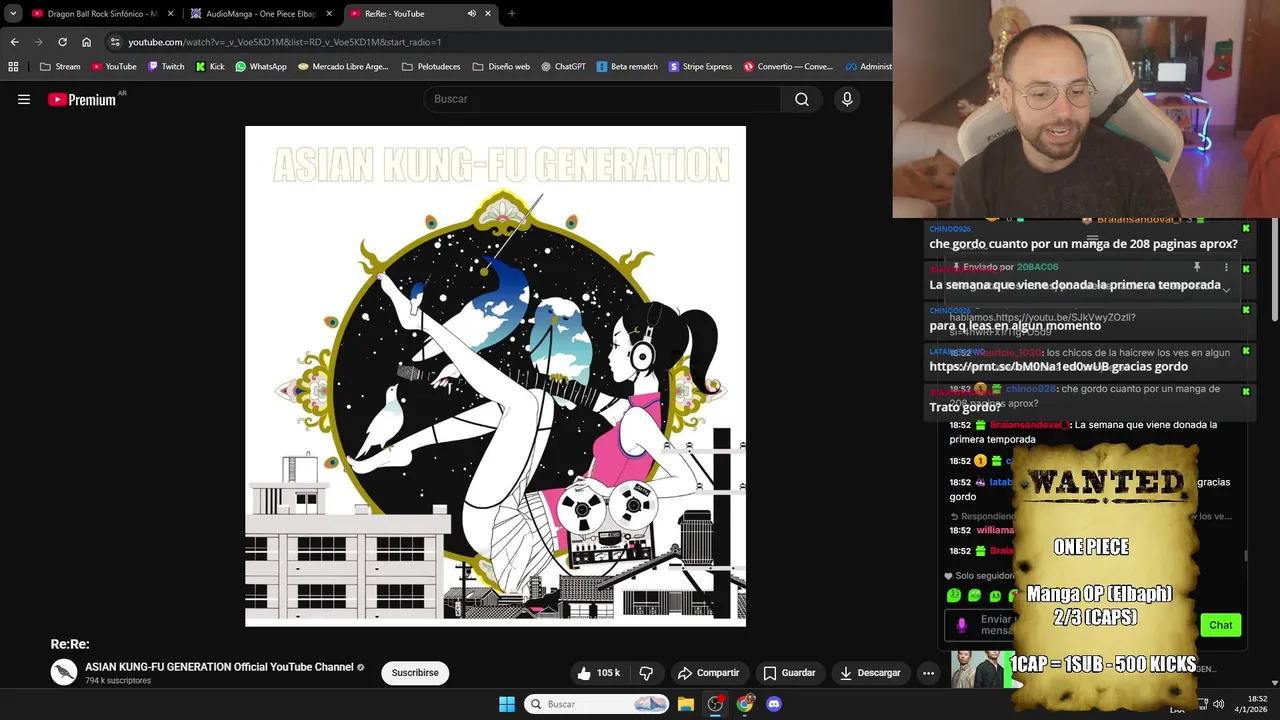Click the search magnifier button
This screenshot has height=720, width=1280.
click(802, 99)
